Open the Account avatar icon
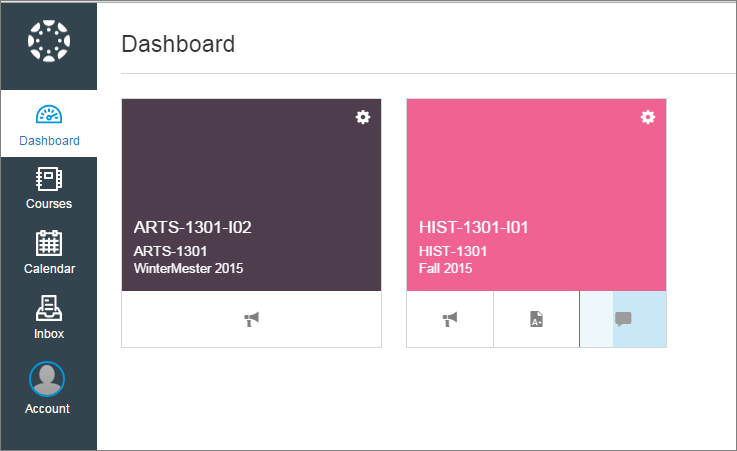Screen dimensions: 737x451 [x=47, y=379]
